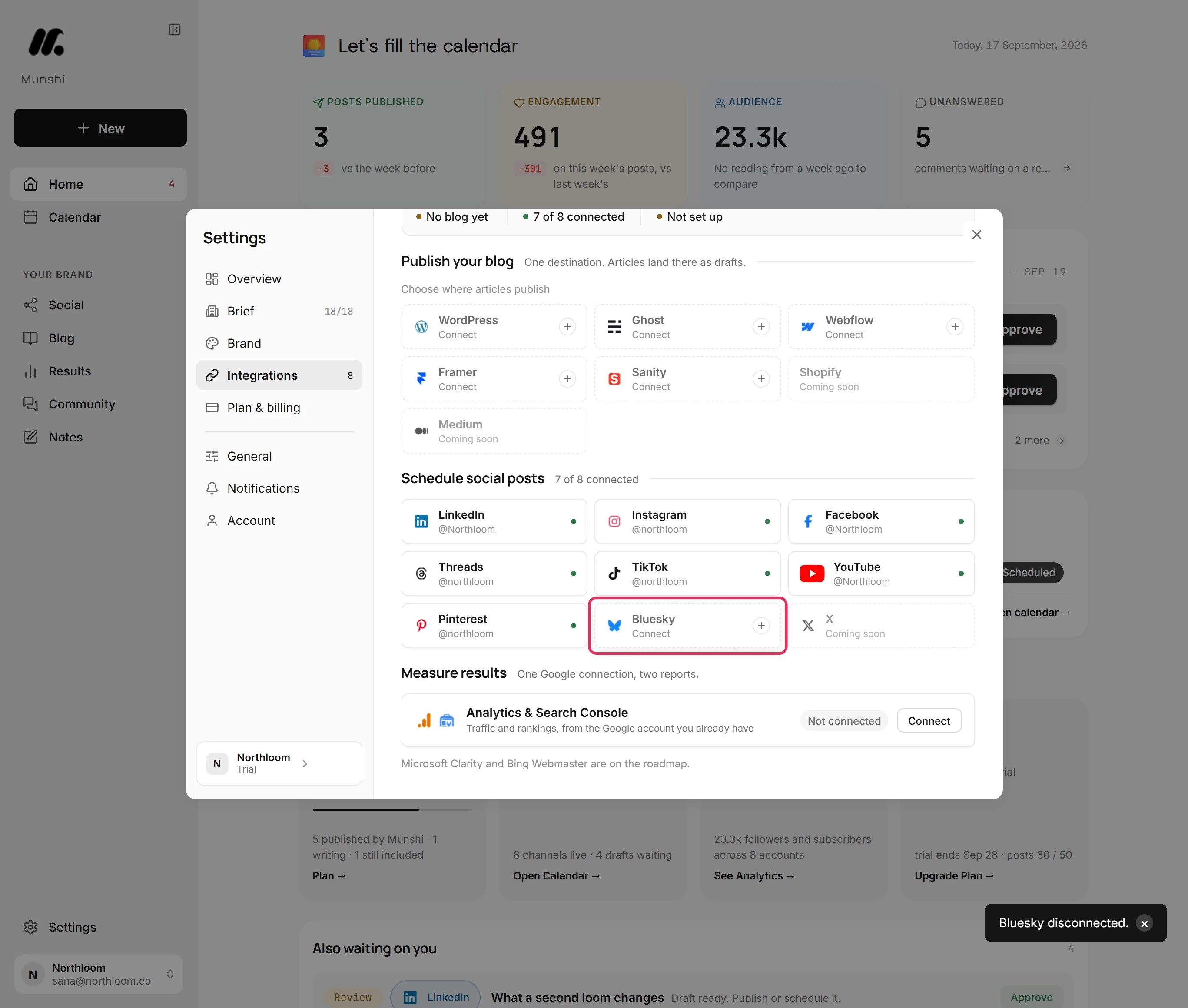The width and height of the screenshot is (1188, 1008).
Task: Click the Framer plus icon
Action: (567, 379)
